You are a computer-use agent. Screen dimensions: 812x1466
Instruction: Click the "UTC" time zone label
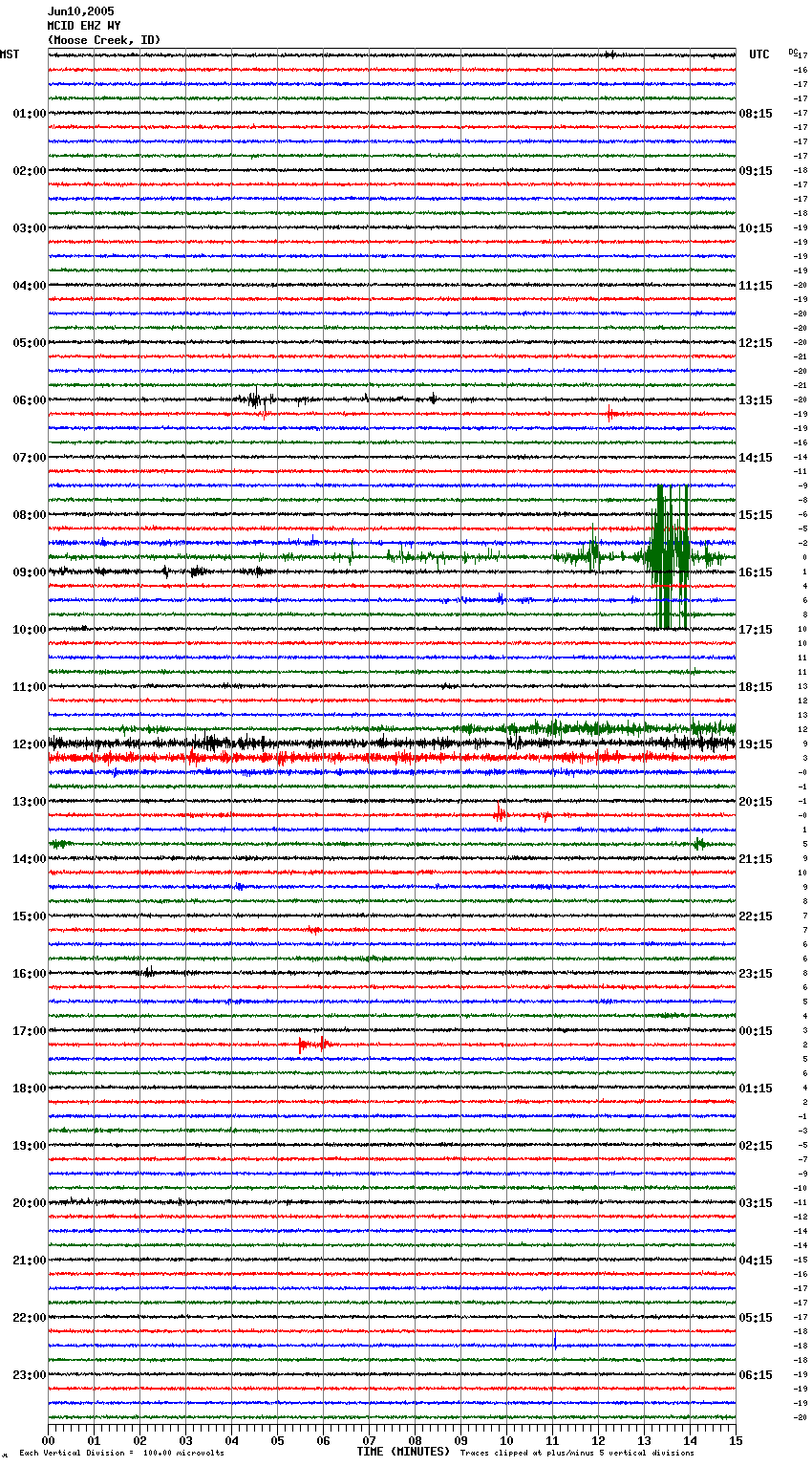pos(759,54)
